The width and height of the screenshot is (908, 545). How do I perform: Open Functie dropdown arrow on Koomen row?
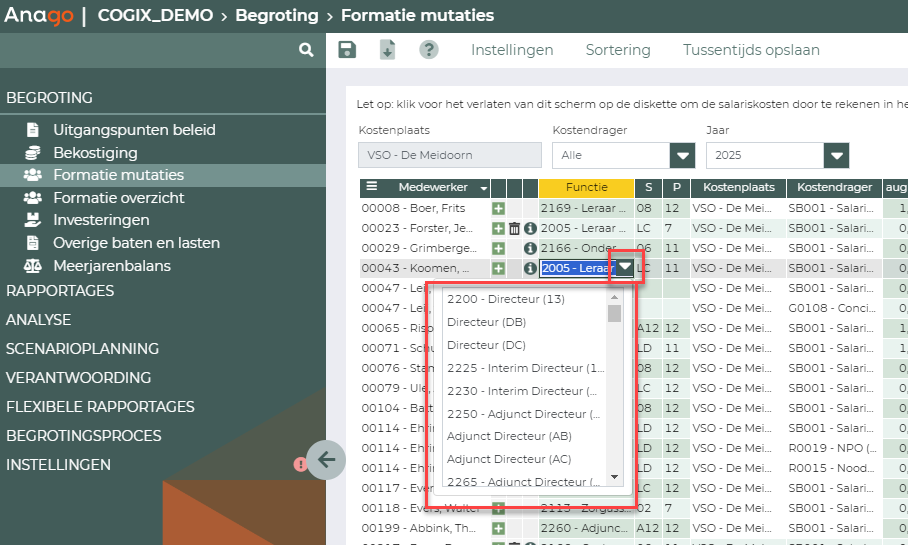tap(624, 267)
